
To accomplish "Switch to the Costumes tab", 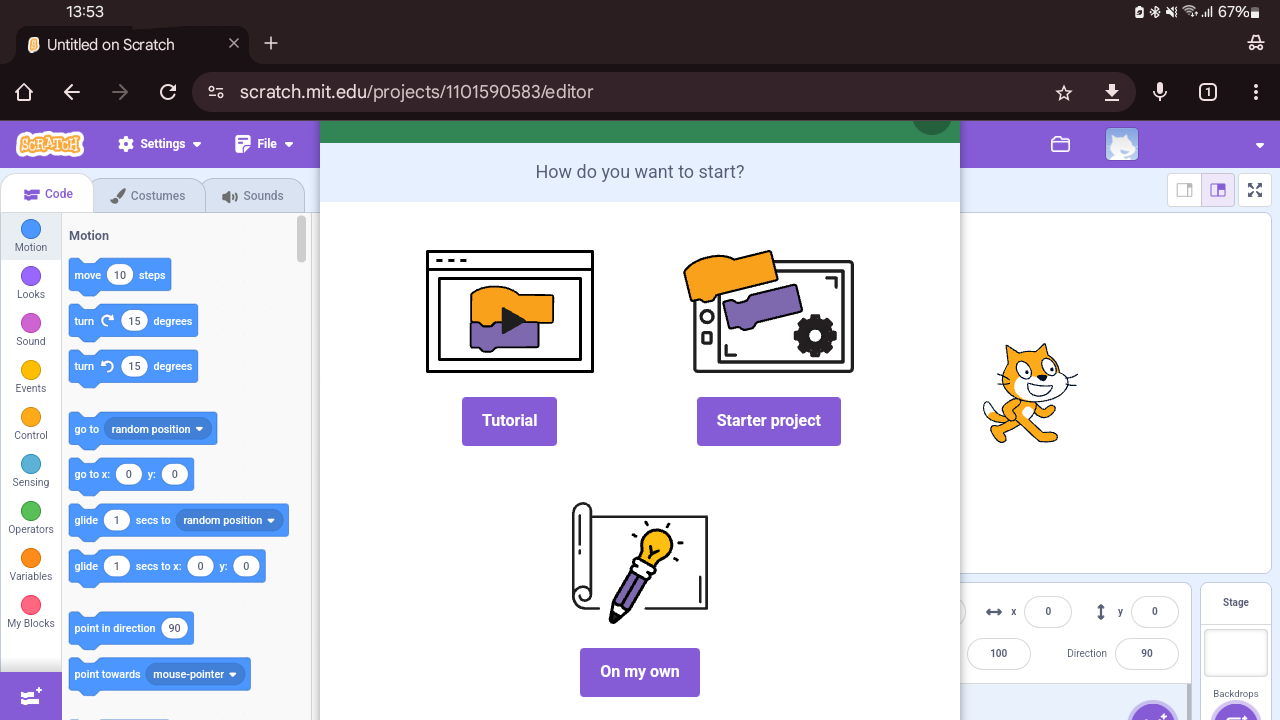I will 148,196.
